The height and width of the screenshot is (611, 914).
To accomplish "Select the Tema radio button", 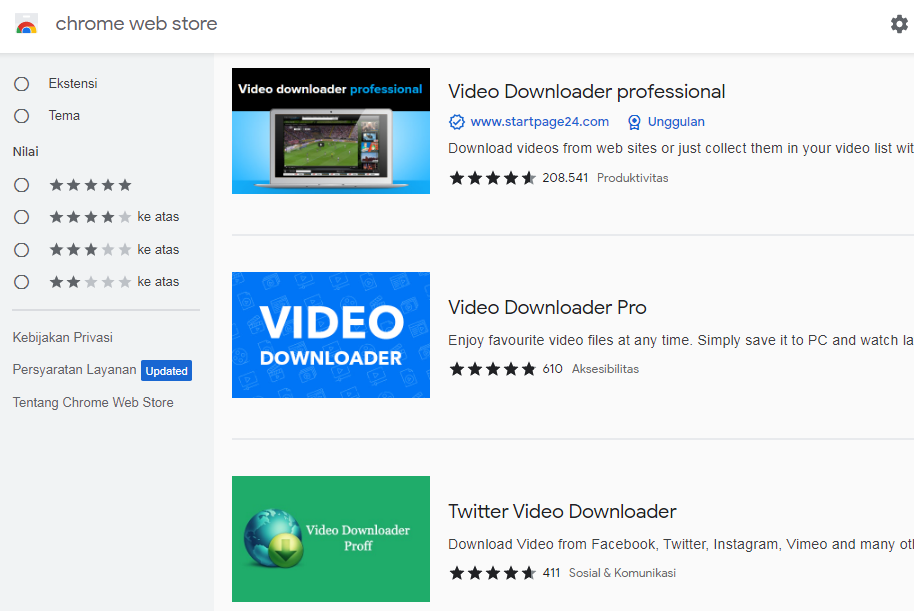I will pyautogui.click(x=22, y=116).
